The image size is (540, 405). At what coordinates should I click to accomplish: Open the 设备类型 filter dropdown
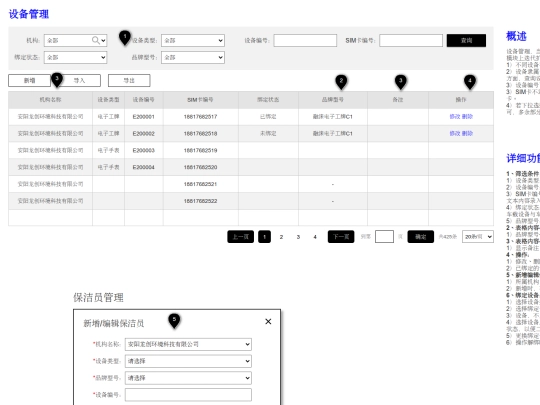pyautogui.click(x=193, y=40)
